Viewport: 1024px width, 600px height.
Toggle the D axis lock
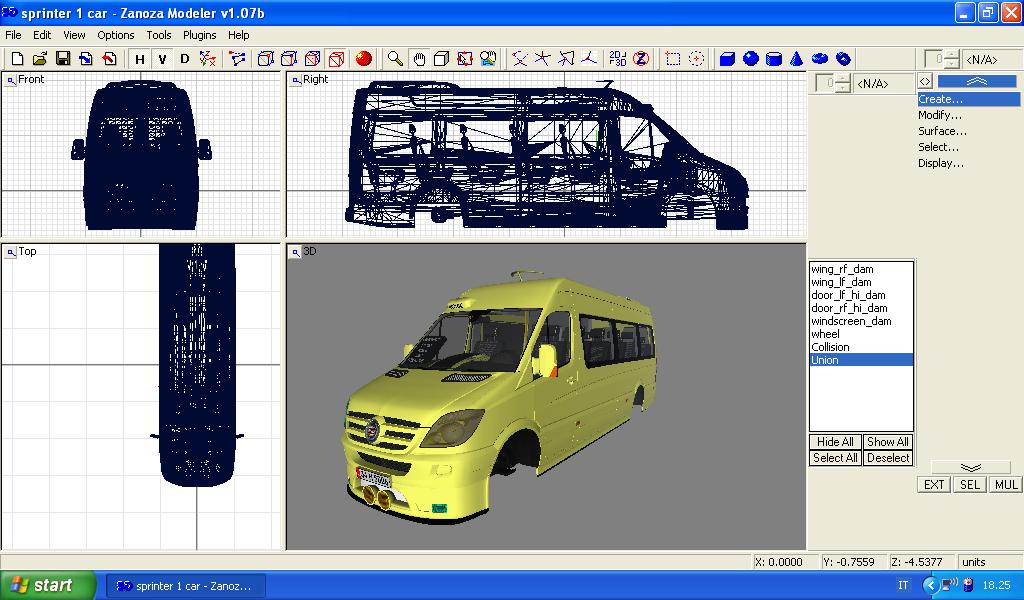click(x=184, y=59)
